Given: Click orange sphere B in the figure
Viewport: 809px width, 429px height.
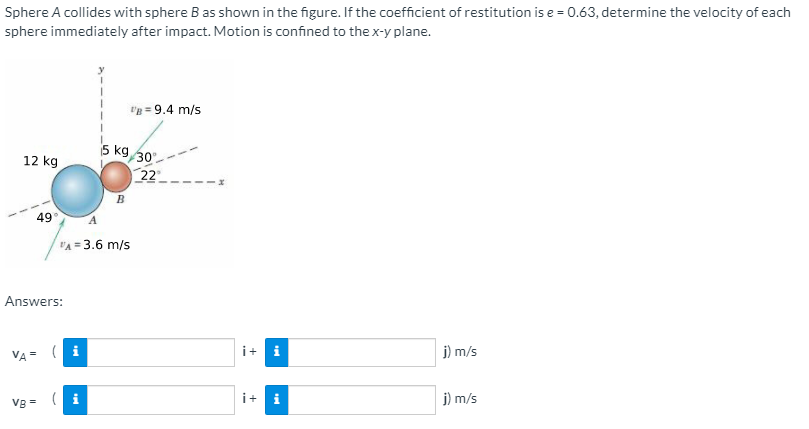Looking at the screenshot, I should tap(116, 177).
